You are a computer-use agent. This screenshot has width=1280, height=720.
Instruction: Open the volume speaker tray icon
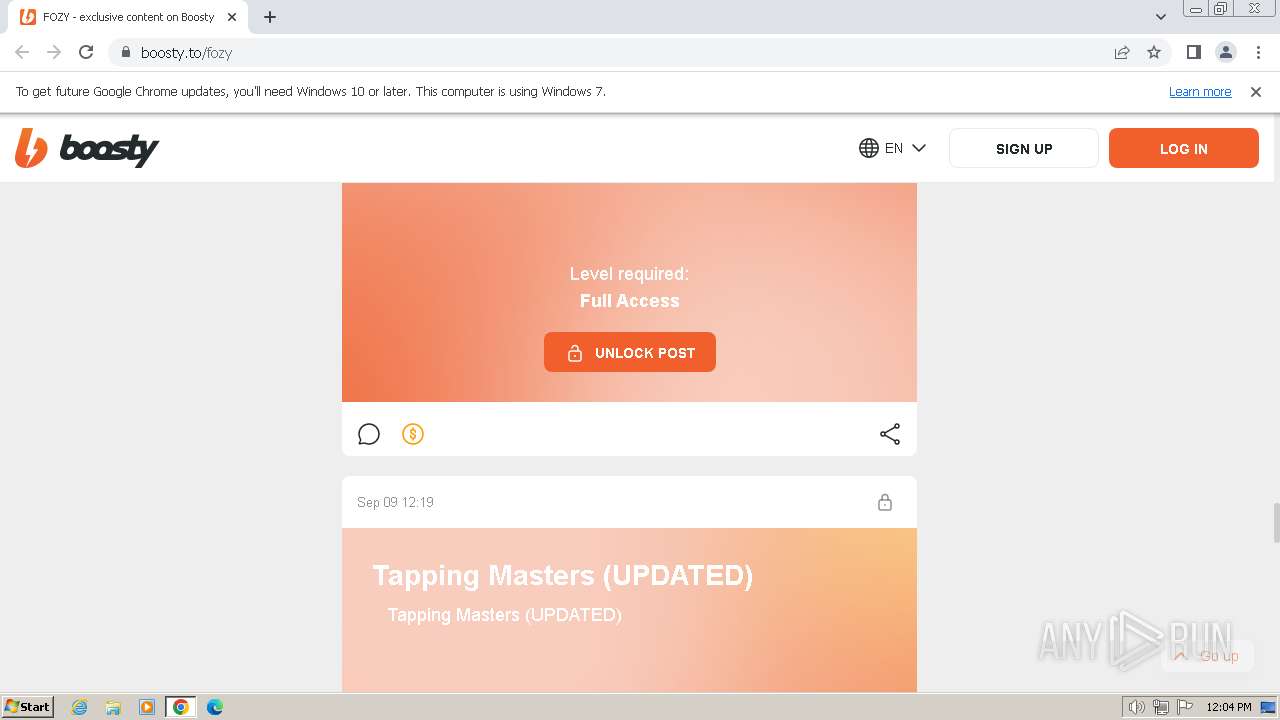(1136, 707)
